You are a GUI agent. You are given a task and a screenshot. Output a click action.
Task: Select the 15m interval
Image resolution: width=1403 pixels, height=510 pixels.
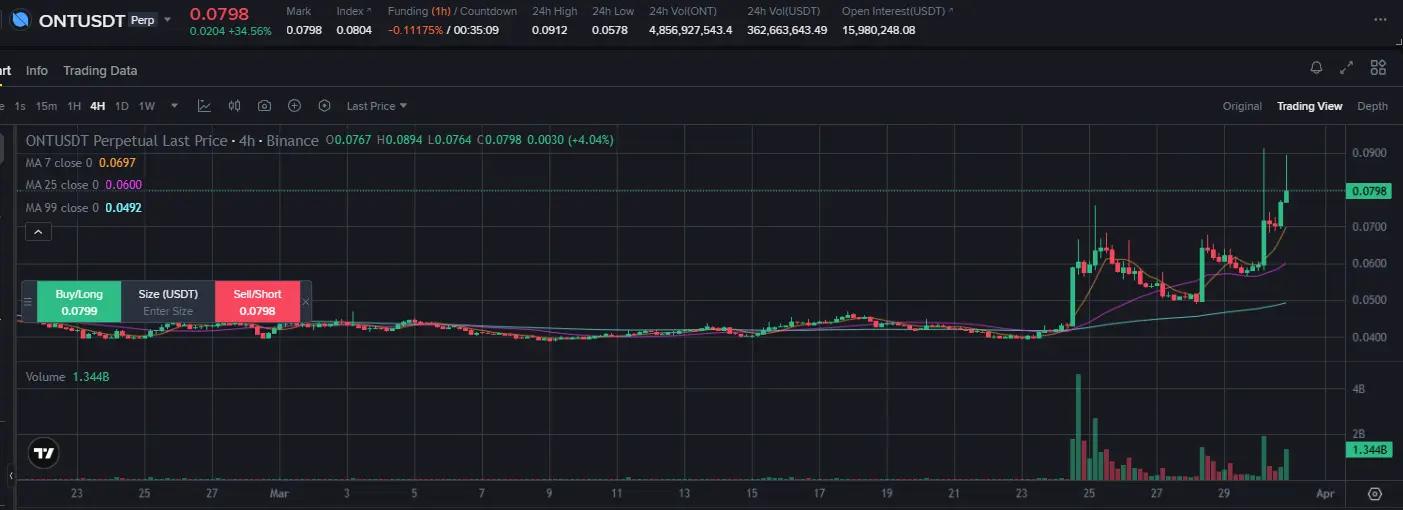point(46,106)
